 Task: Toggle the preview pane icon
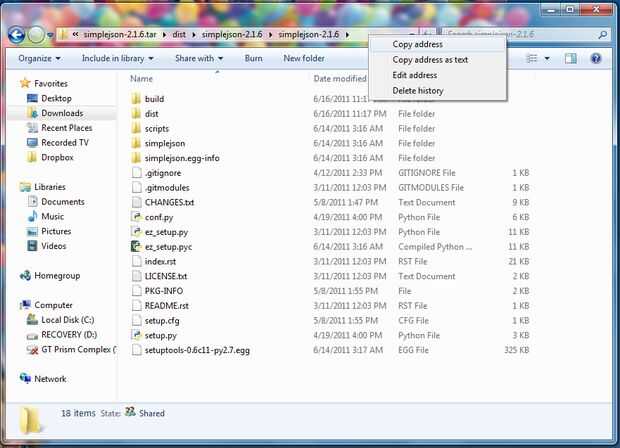tap(571, 59)
